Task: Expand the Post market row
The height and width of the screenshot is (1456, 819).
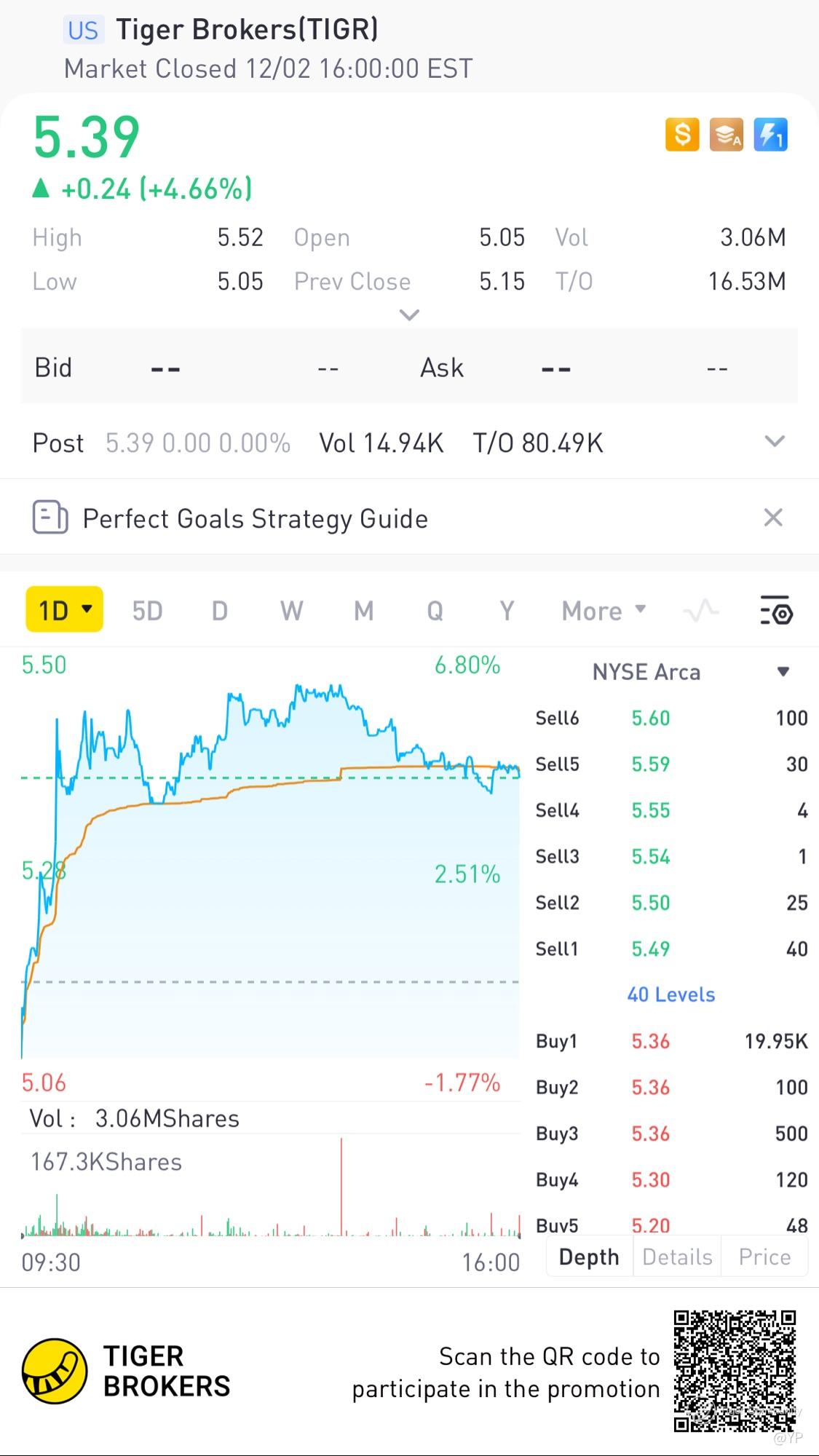Action: click(775, 442)
